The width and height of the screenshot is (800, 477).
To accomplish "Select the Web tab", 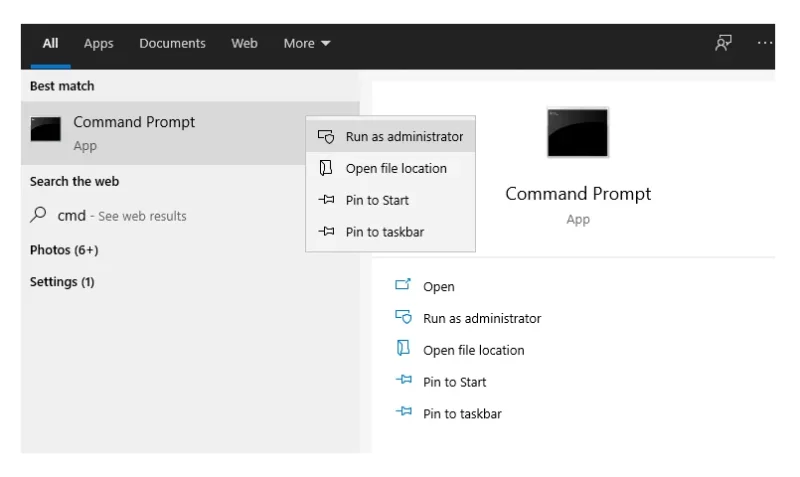I will pyautogui.click(x=244, y=43).
